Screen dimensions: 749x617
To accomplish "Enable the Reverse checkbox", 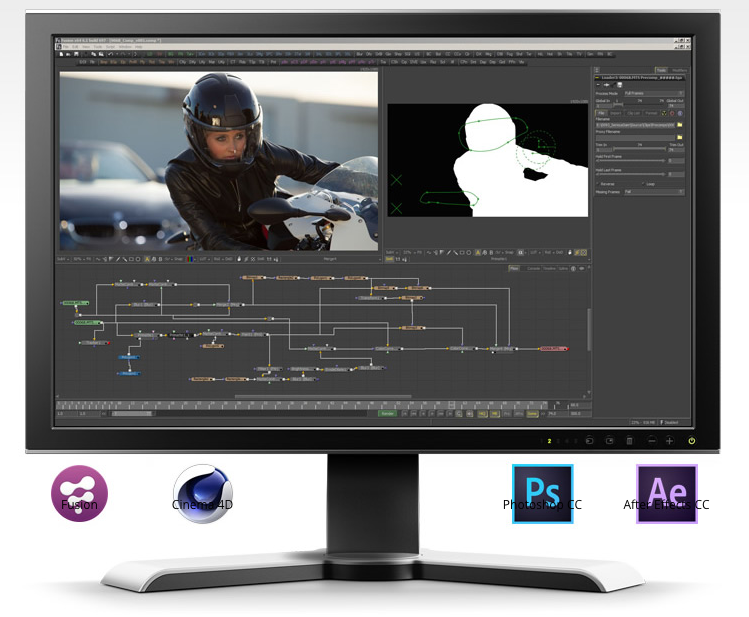I will [x=598, y=184].
